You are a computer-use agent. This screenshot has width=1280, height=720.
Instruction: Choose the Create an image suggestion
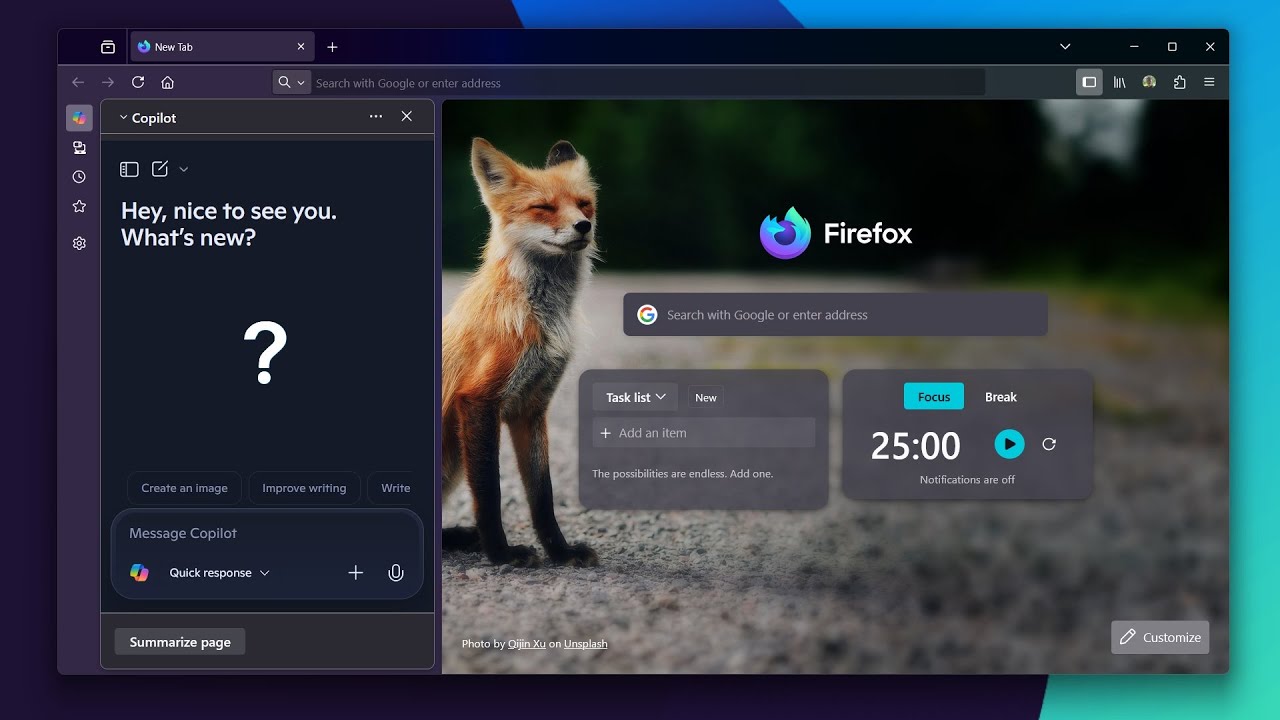184,488
